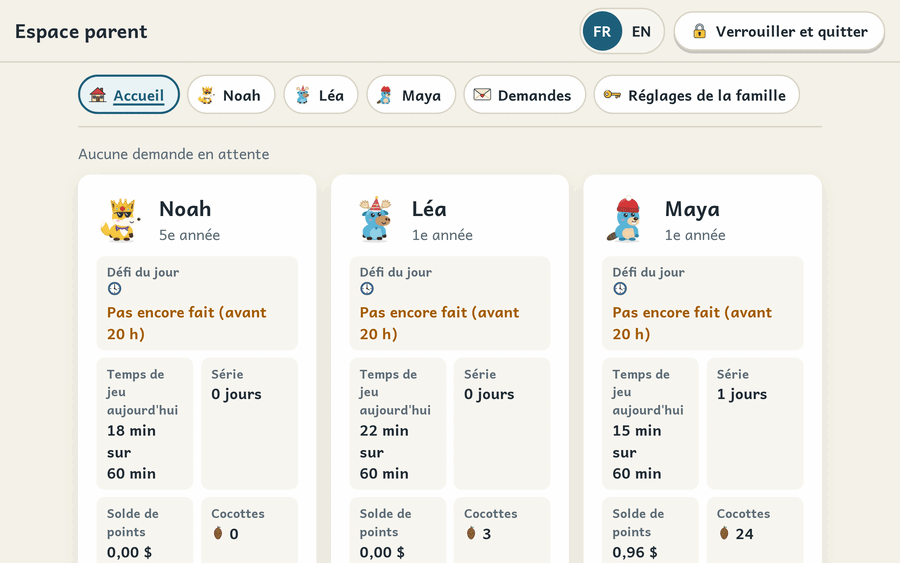
Task: Click '1e année' under Maya
Action: (695, 235)
